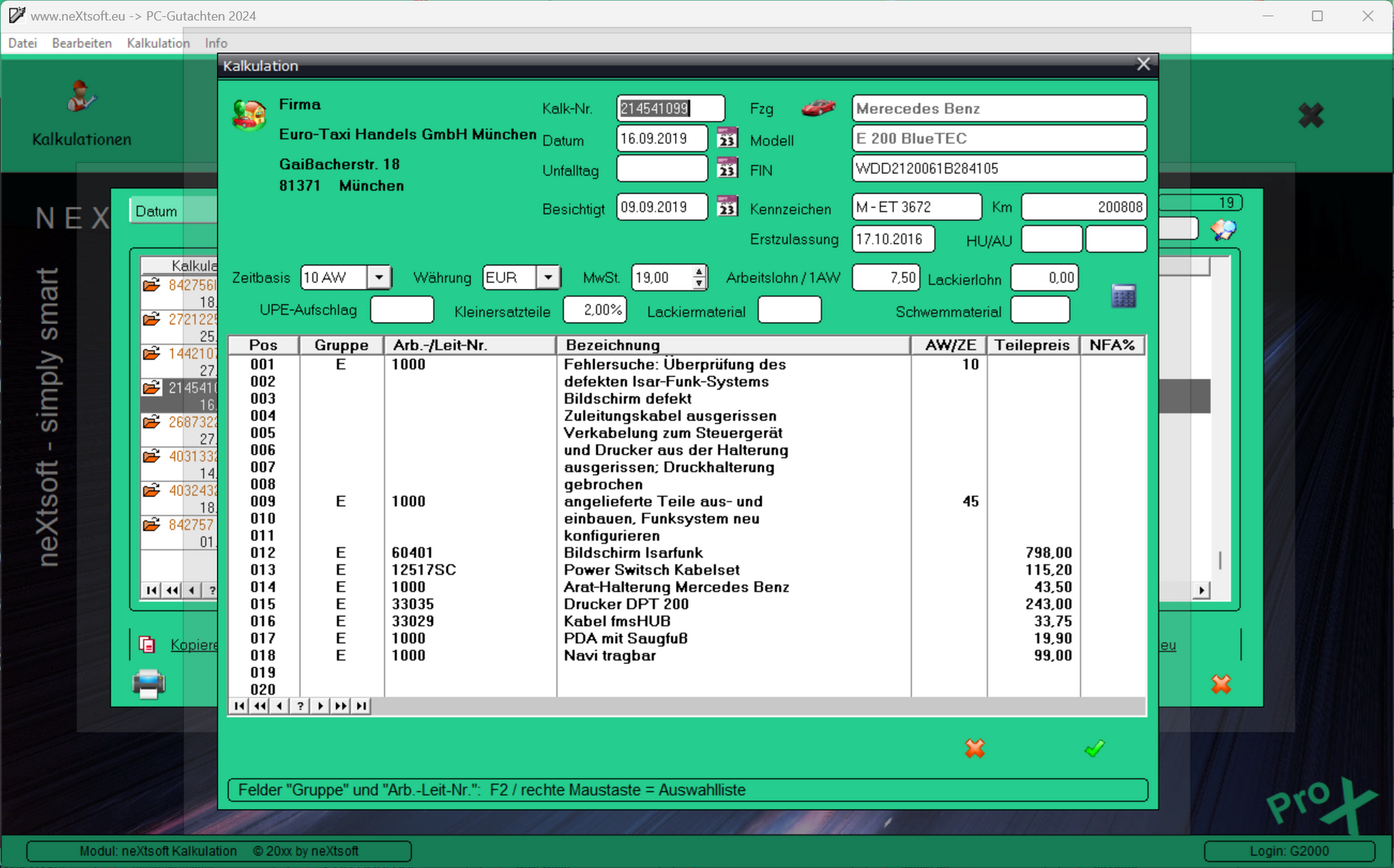Open the Bearbeiten menu
Viewport: 1394px width, 868px height.
point(81,43)
